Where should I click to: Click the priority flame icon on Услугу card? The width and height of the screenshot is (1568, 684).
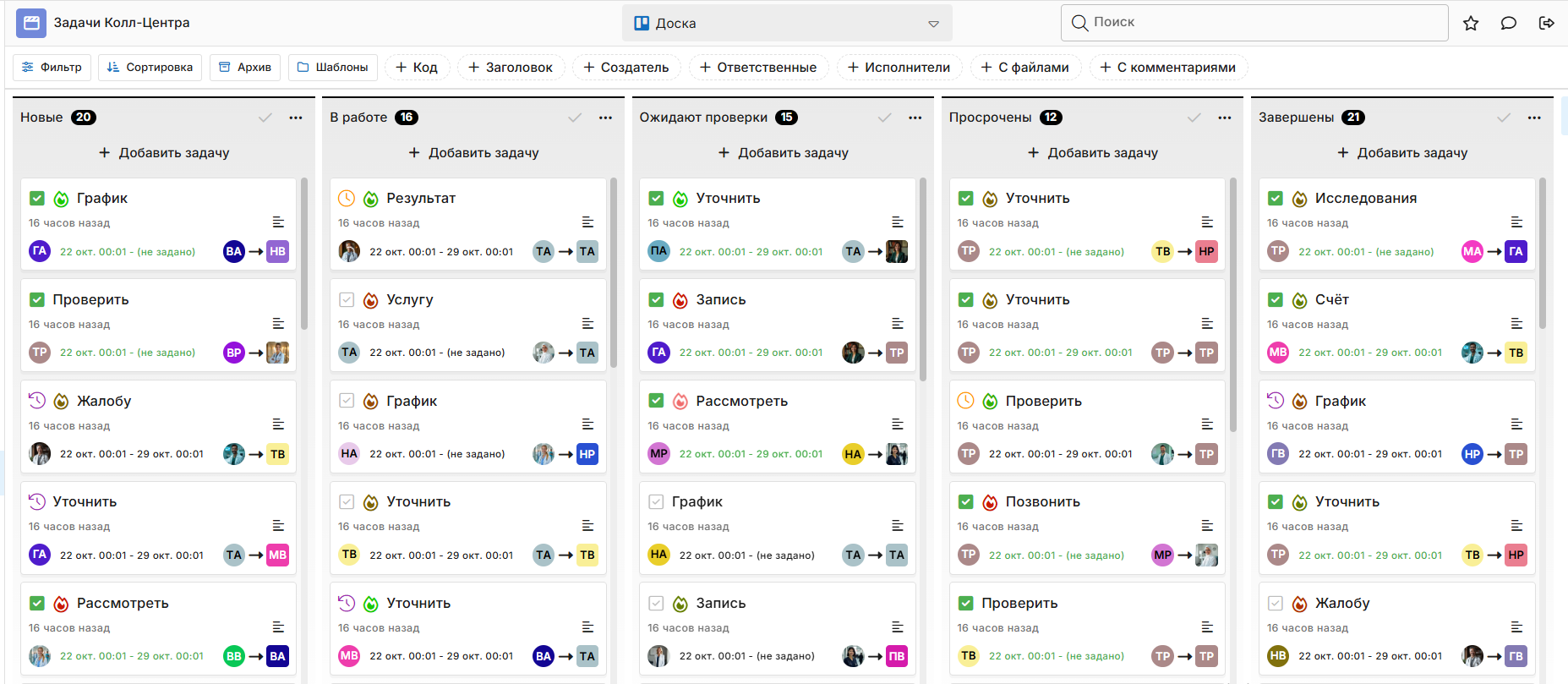pos(370,300)
